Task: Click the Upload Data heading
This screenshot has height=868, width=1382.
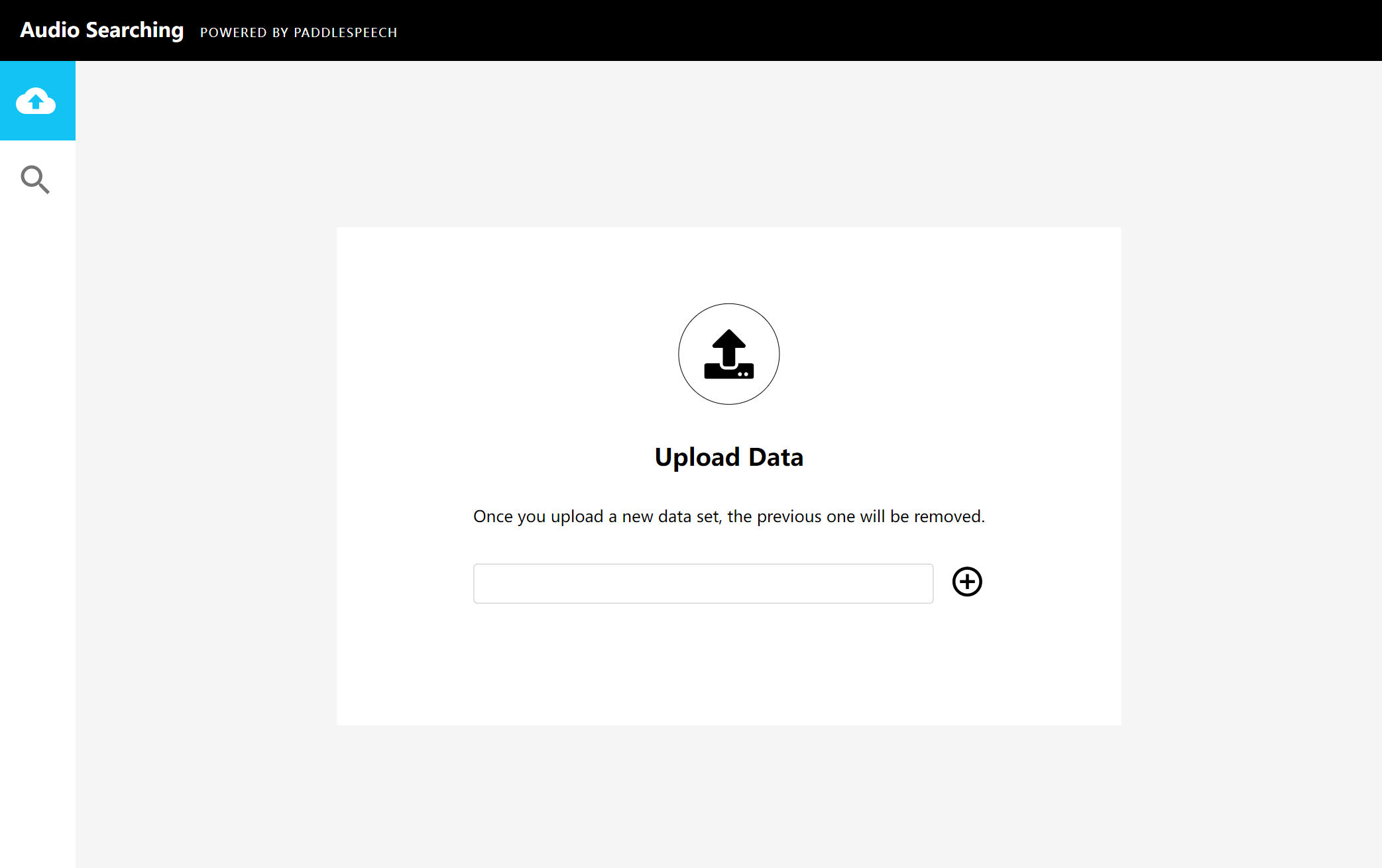Action: (x=728, y=457)
